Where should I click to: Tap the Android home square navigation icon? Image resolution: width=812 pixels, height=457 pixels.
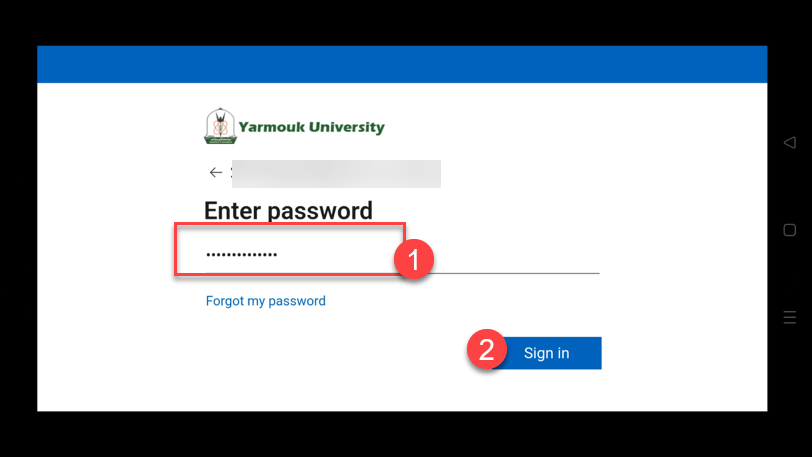click(x=789, y=230)
